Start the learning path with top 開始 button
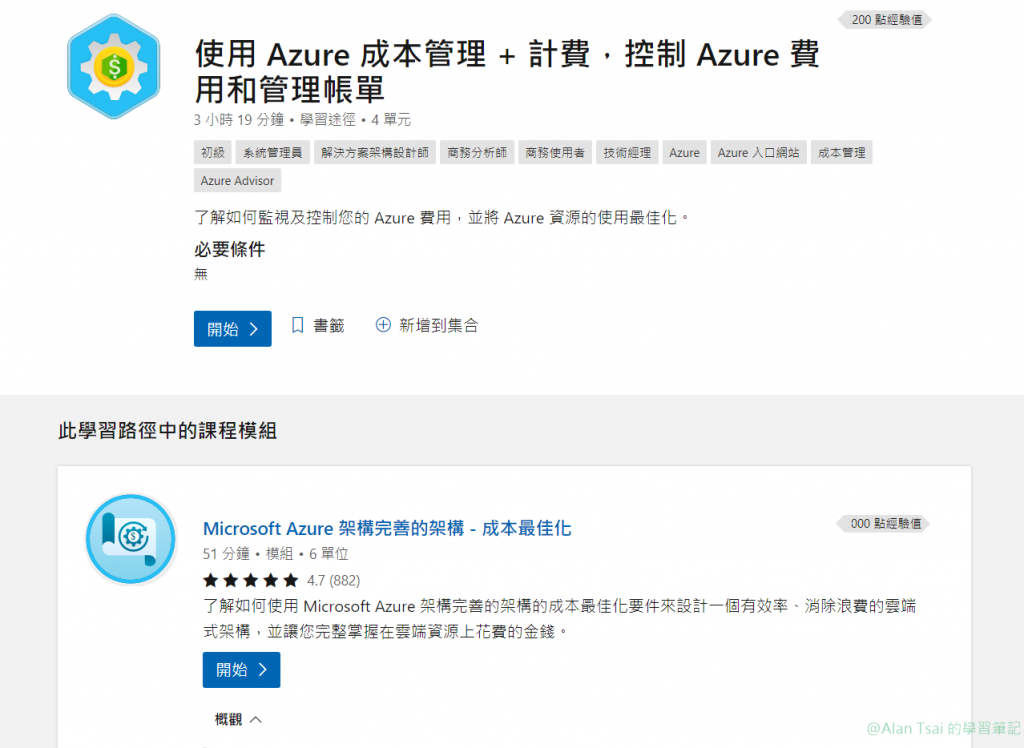 click(x=232, y=329)
